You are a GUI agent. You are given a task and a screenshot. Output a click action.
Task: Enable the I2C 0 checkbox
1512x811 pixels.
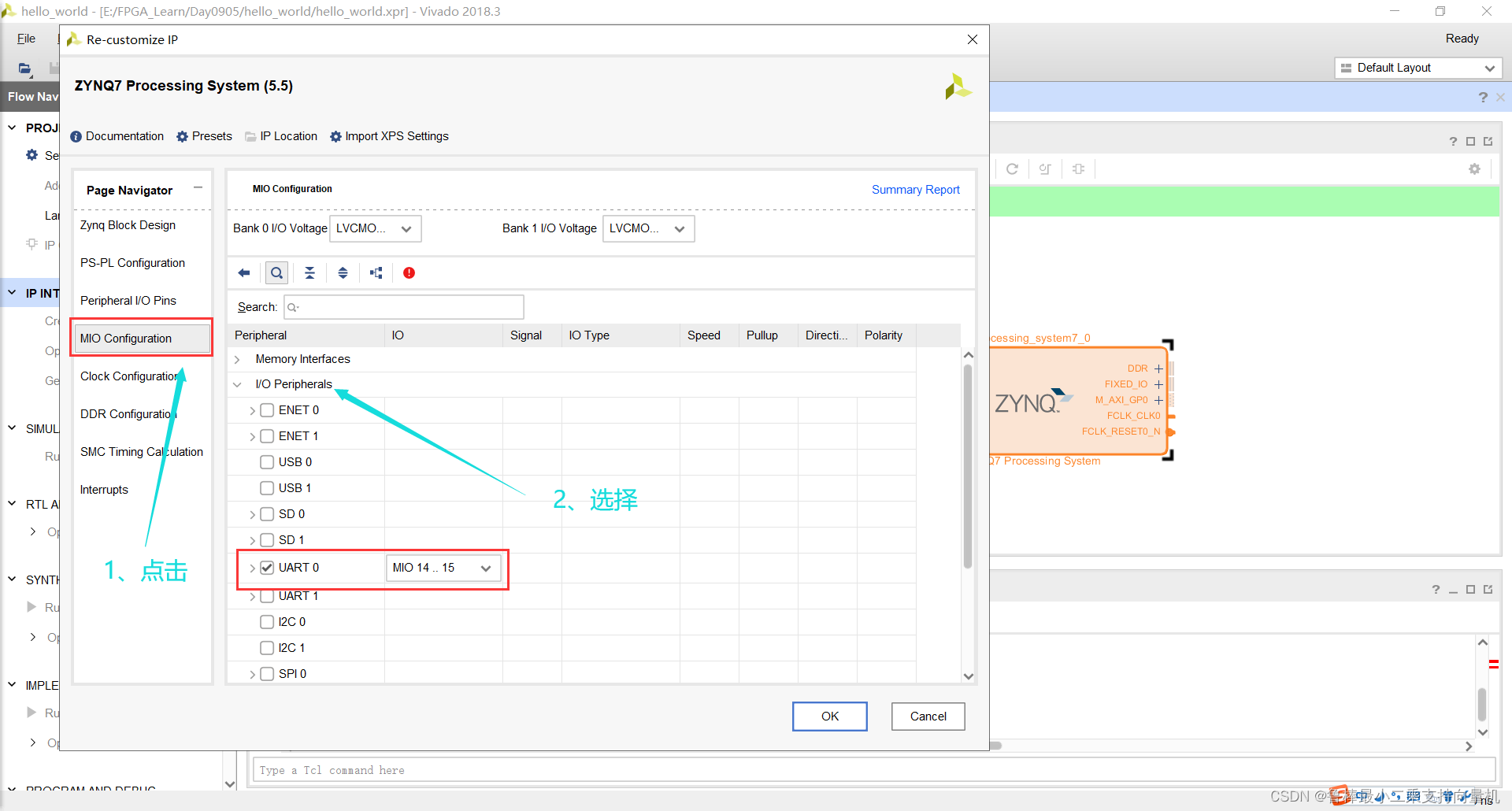coord(267,622)
